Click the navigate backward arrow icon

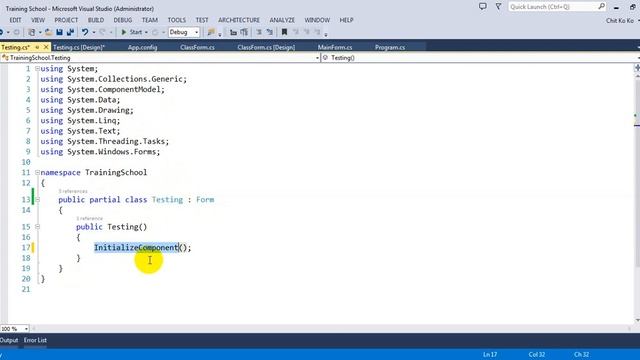2,32
